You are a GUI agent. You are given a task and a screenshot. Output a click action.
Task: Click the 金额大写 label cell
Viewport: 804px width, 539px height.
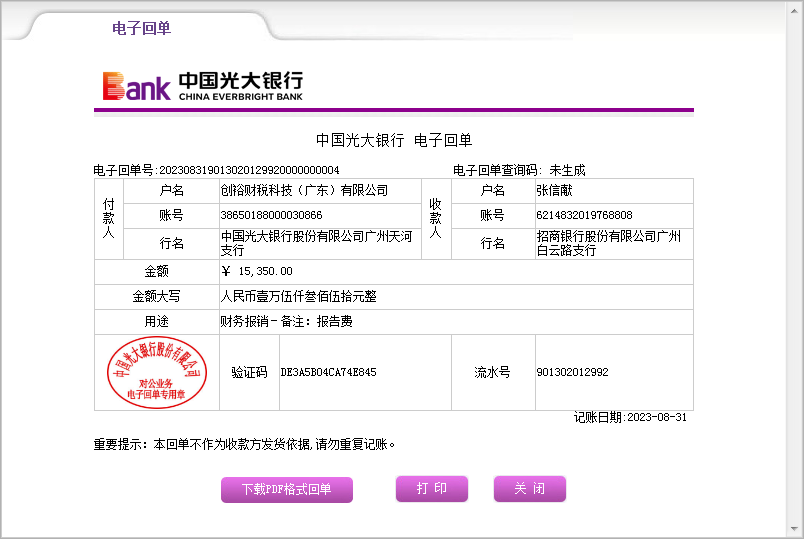[x=156, y=296]
